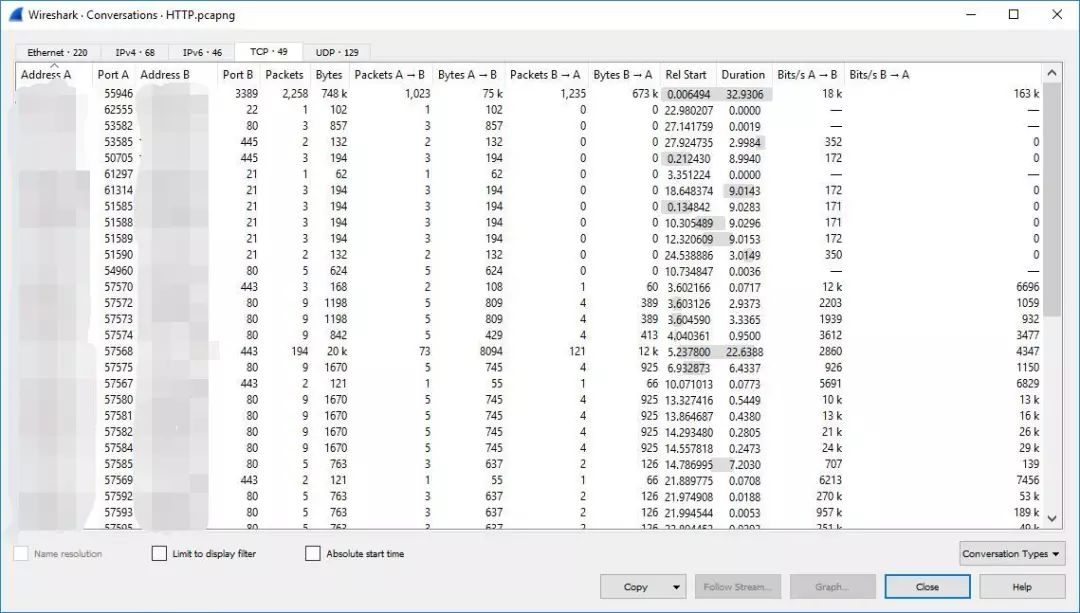The width and height of the screenshot is (1080, 613).
Task: Select the row with Port A 55946
Action: click(529, 94)
